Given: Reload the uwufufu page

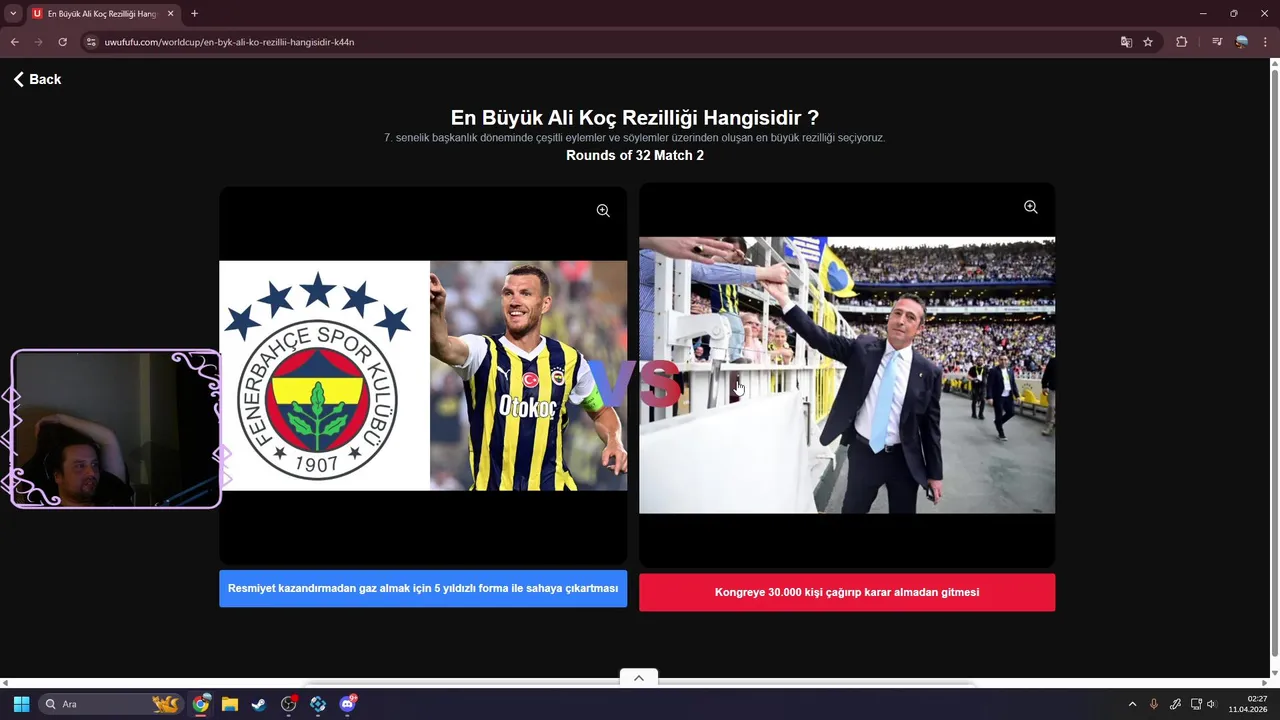Looking at the screenshot, I should point(62,42).
